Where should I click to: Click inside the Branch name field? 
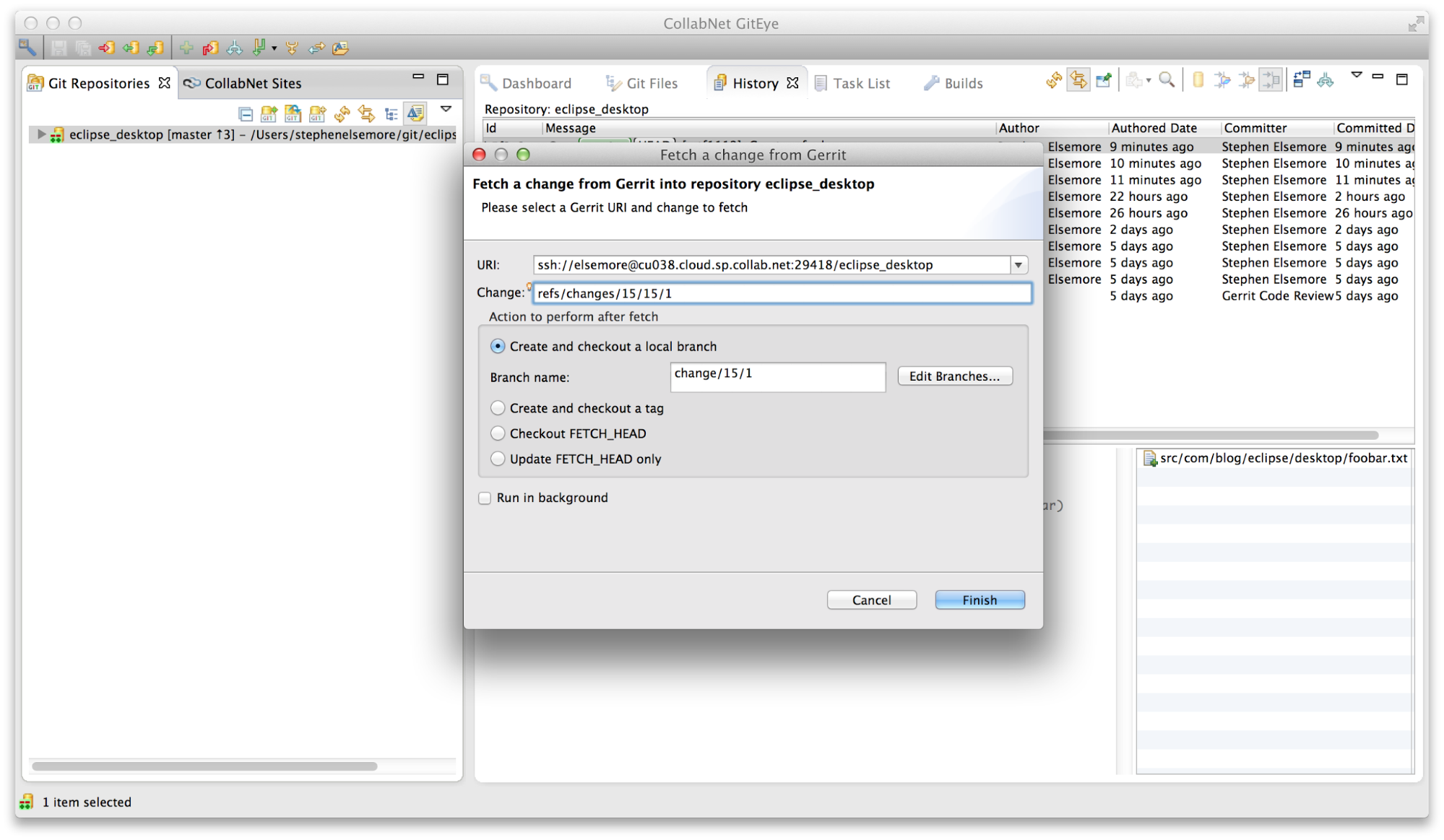coord(777,377)
